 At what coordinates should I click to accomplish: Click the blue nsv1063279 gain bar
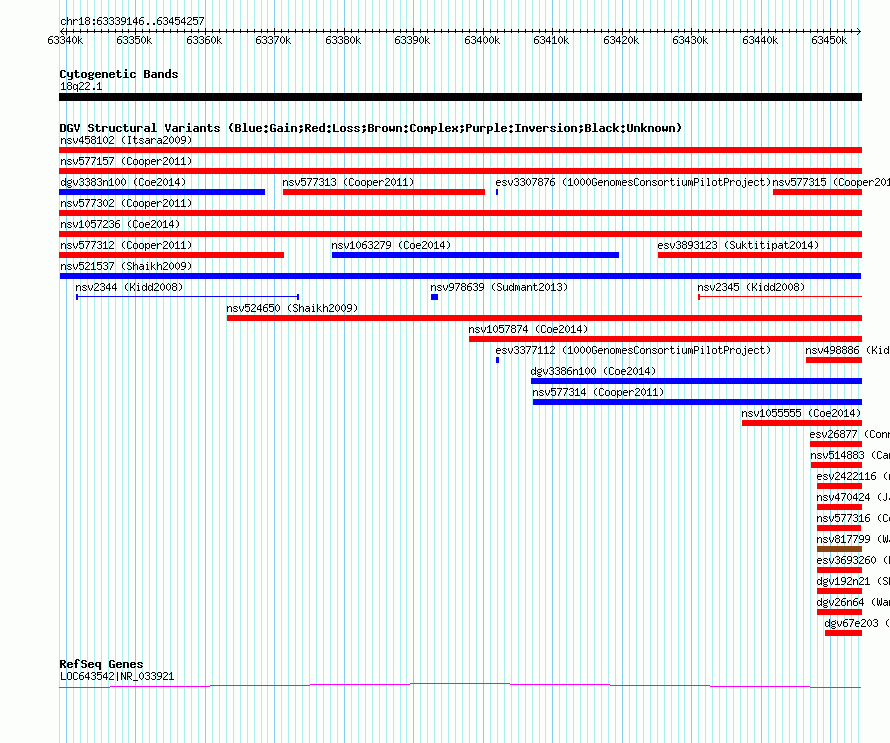pyautogui.click(x=475, y=255)
